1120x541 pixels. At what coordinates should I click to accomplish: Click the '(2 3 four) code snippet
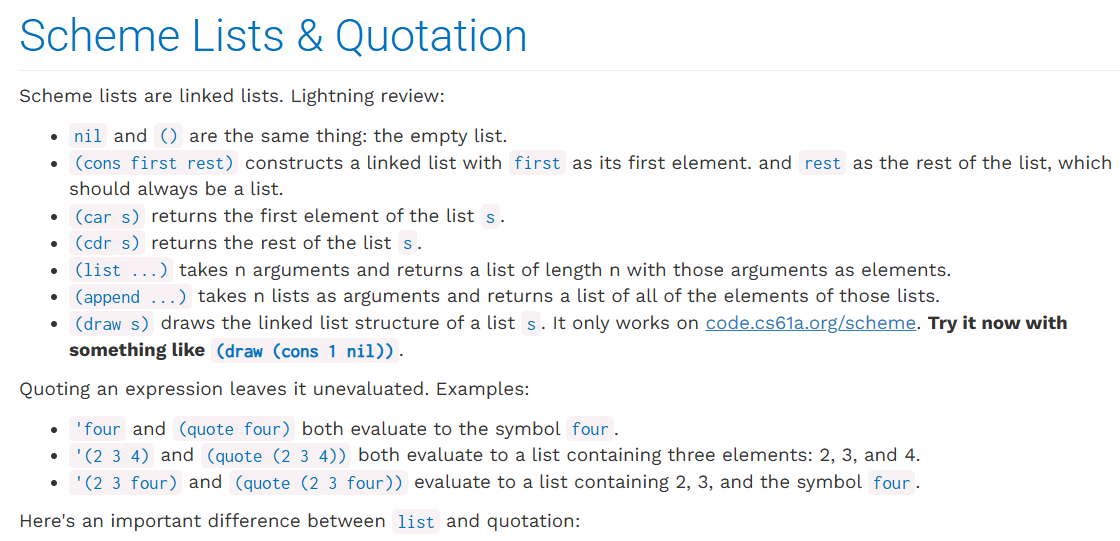(125, 483)
